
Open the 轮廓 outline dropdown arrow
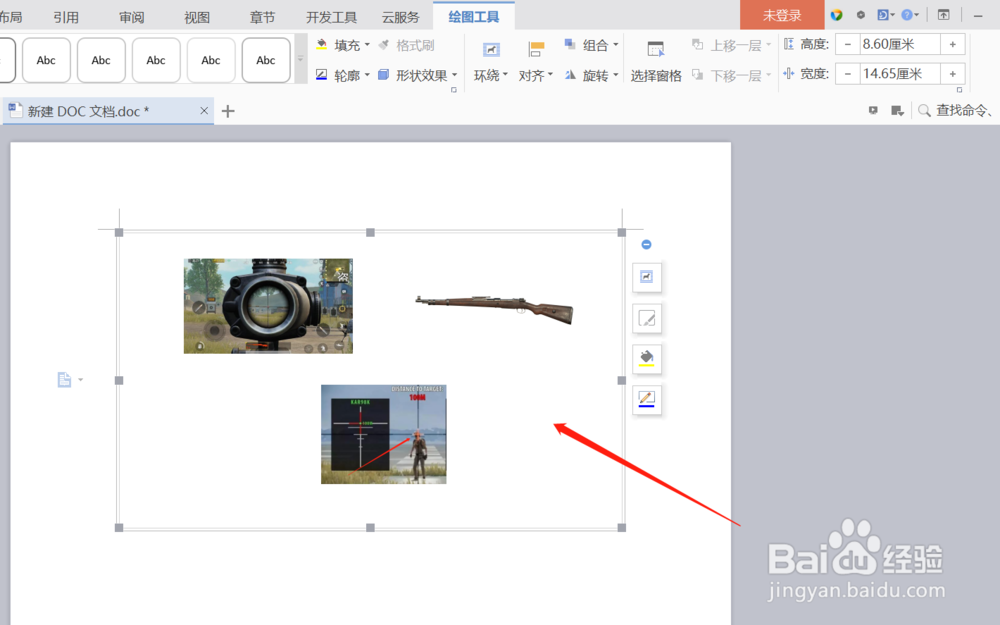click(367, 75)
